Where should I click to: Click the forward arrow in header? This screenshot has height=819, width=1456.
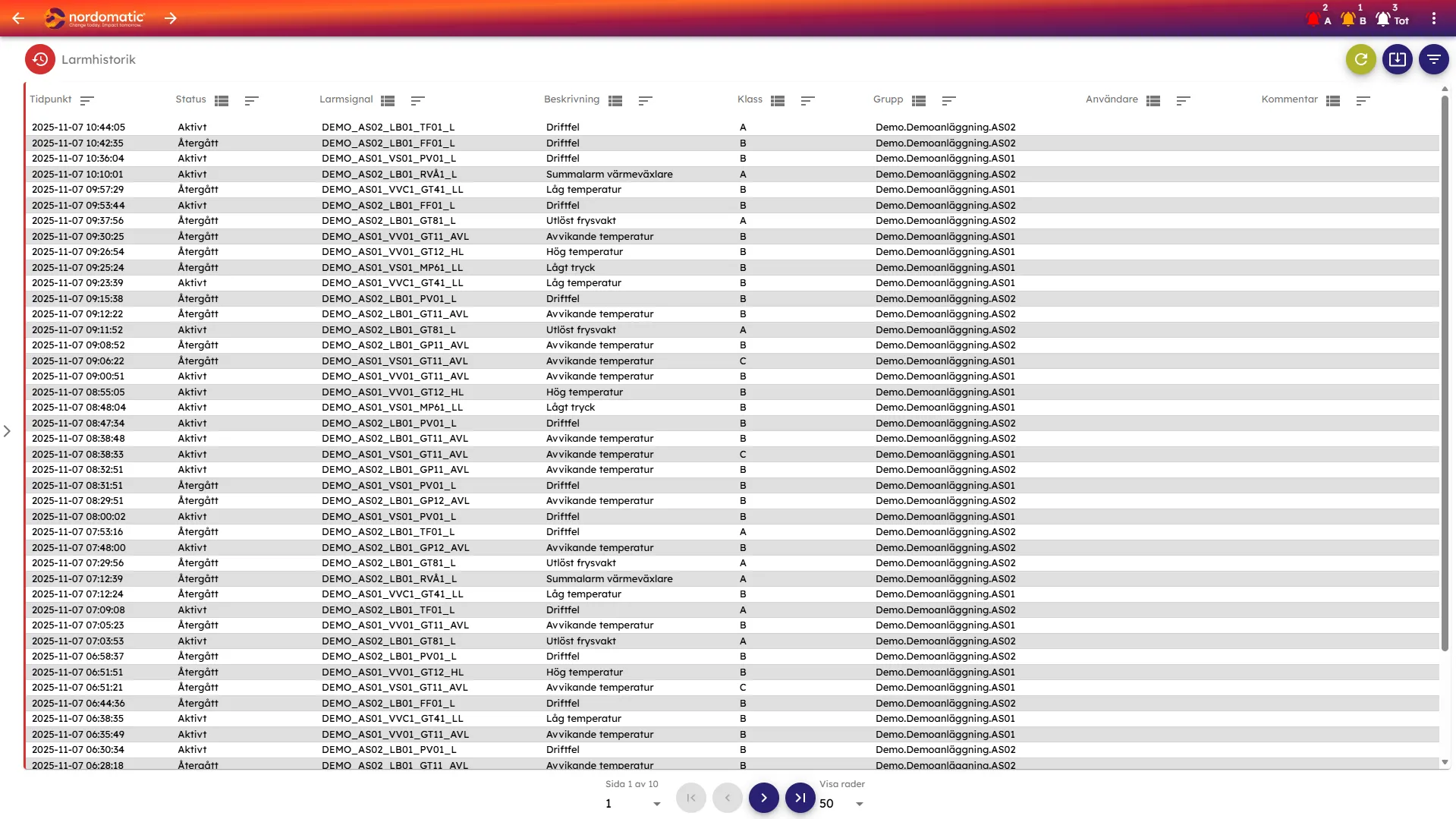[x=171, y=18]
